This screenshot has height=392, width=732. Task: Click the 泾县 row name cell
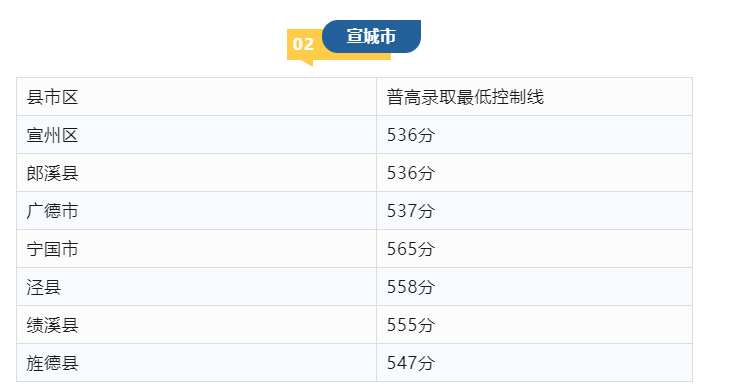[x=197, y=287]
